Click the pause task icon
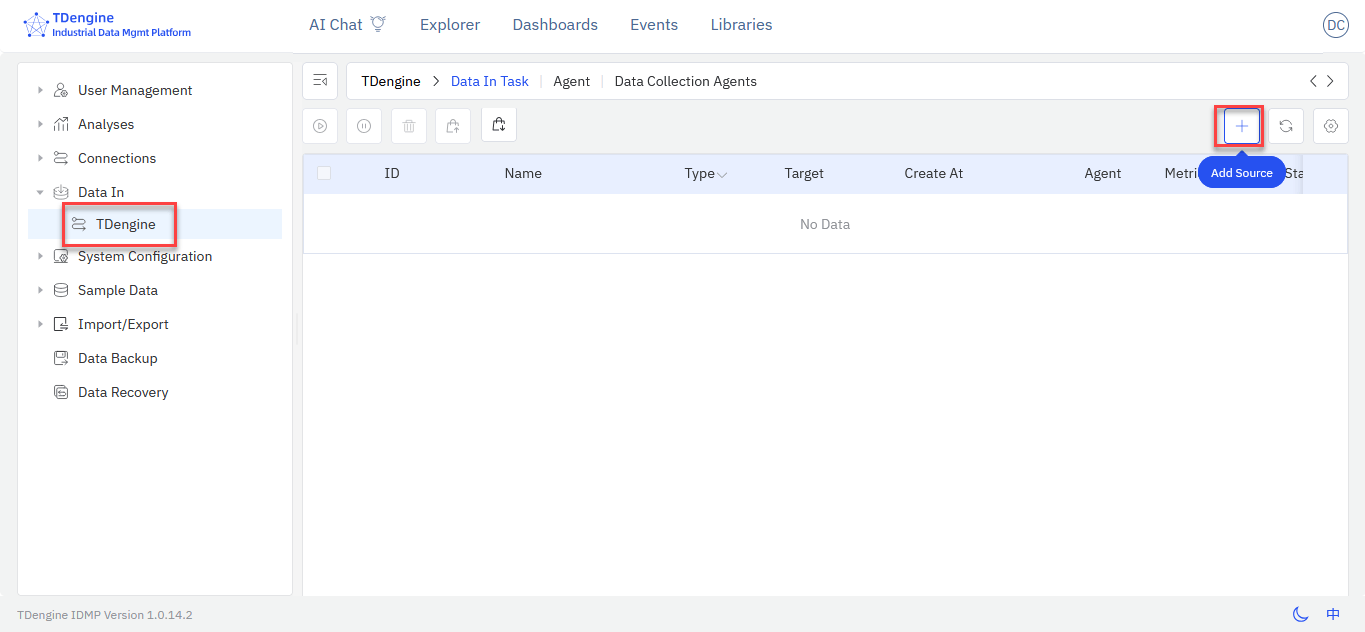1365x632 pixels. pos(364,126)
